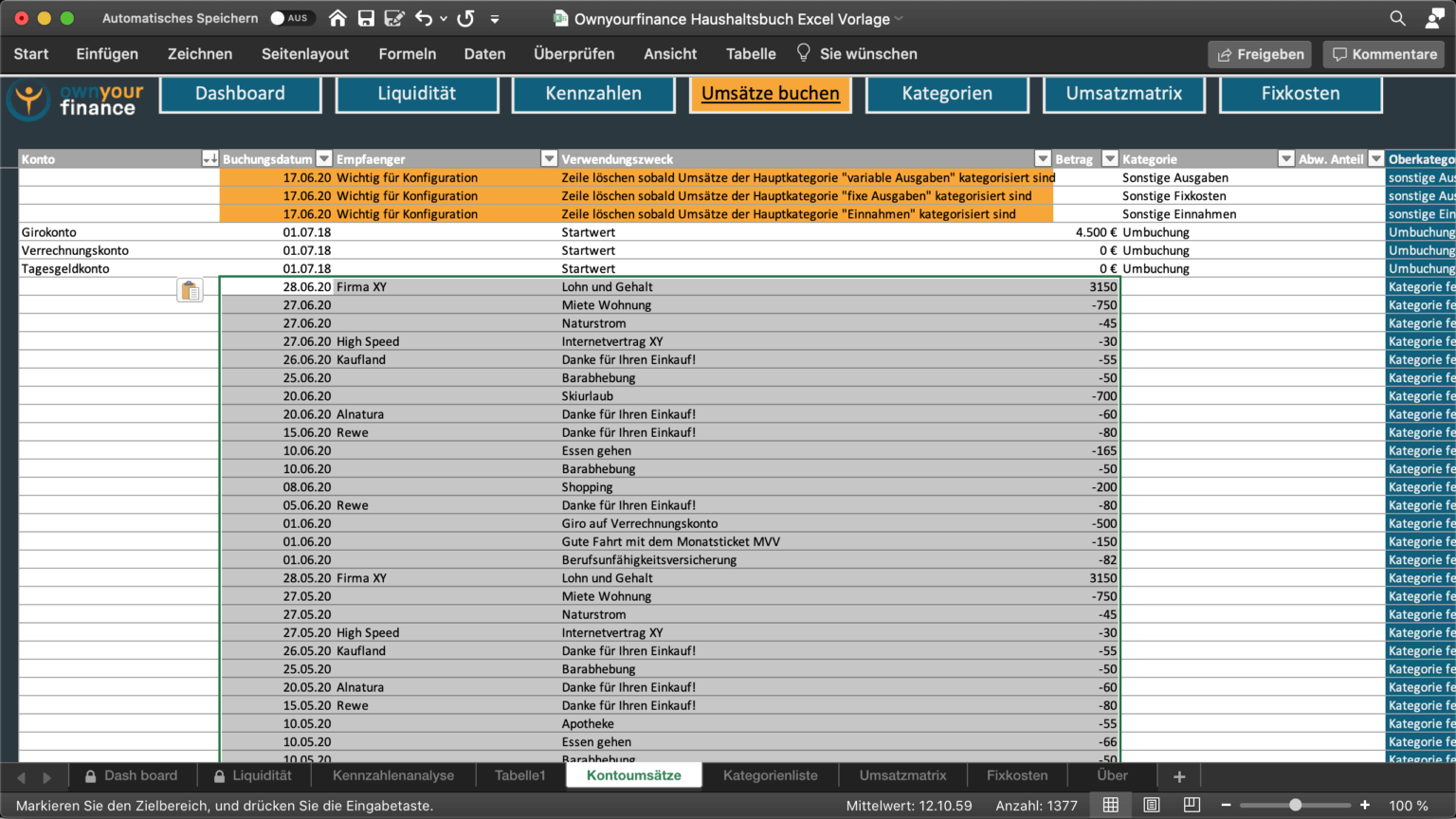Screen dimensions: 1456x819
Task: Go to Dashboard navigation button
Action: click(240, 94)
